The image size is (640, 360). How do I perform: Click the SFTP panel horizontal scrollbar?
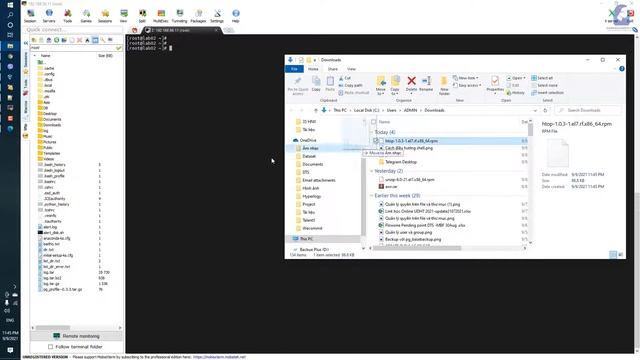[x=53, y=328]
